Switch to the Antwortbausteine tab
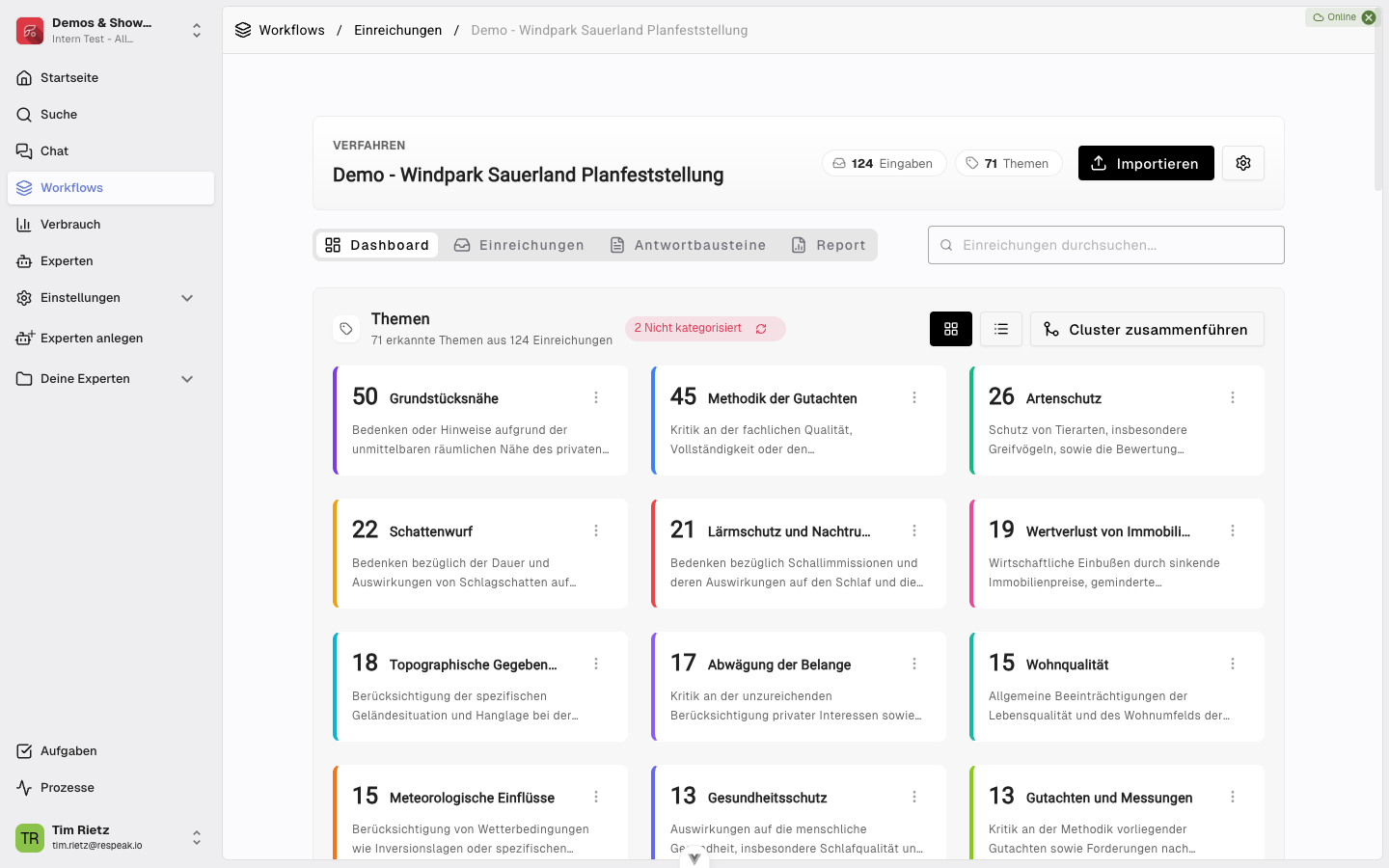Screen dimensions: 1389x868 coord(688,245)
